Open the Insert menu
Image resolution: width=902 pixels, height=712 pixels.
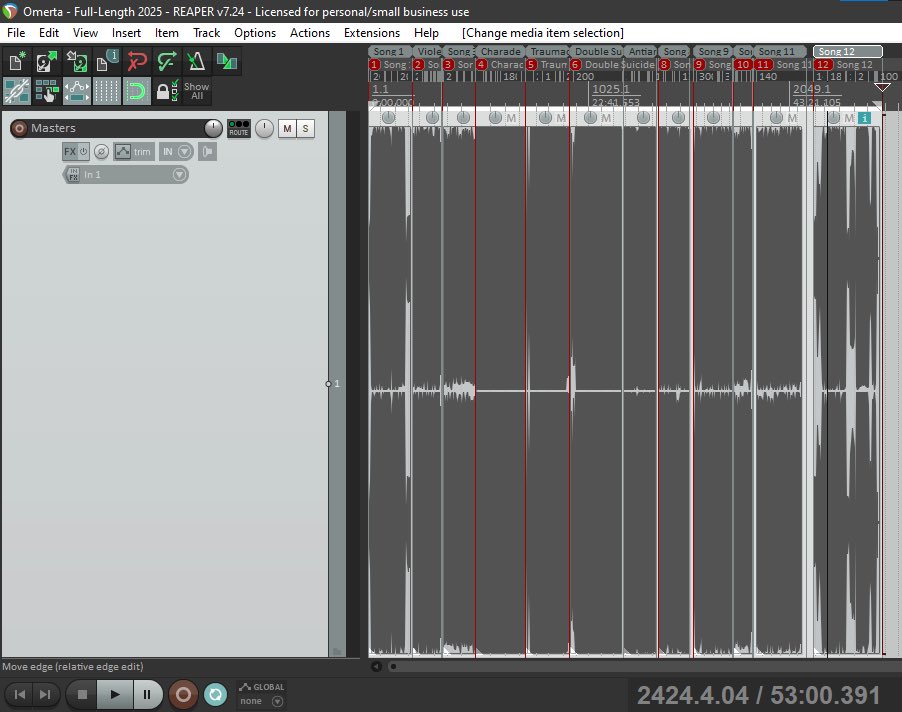pos(126,33)
